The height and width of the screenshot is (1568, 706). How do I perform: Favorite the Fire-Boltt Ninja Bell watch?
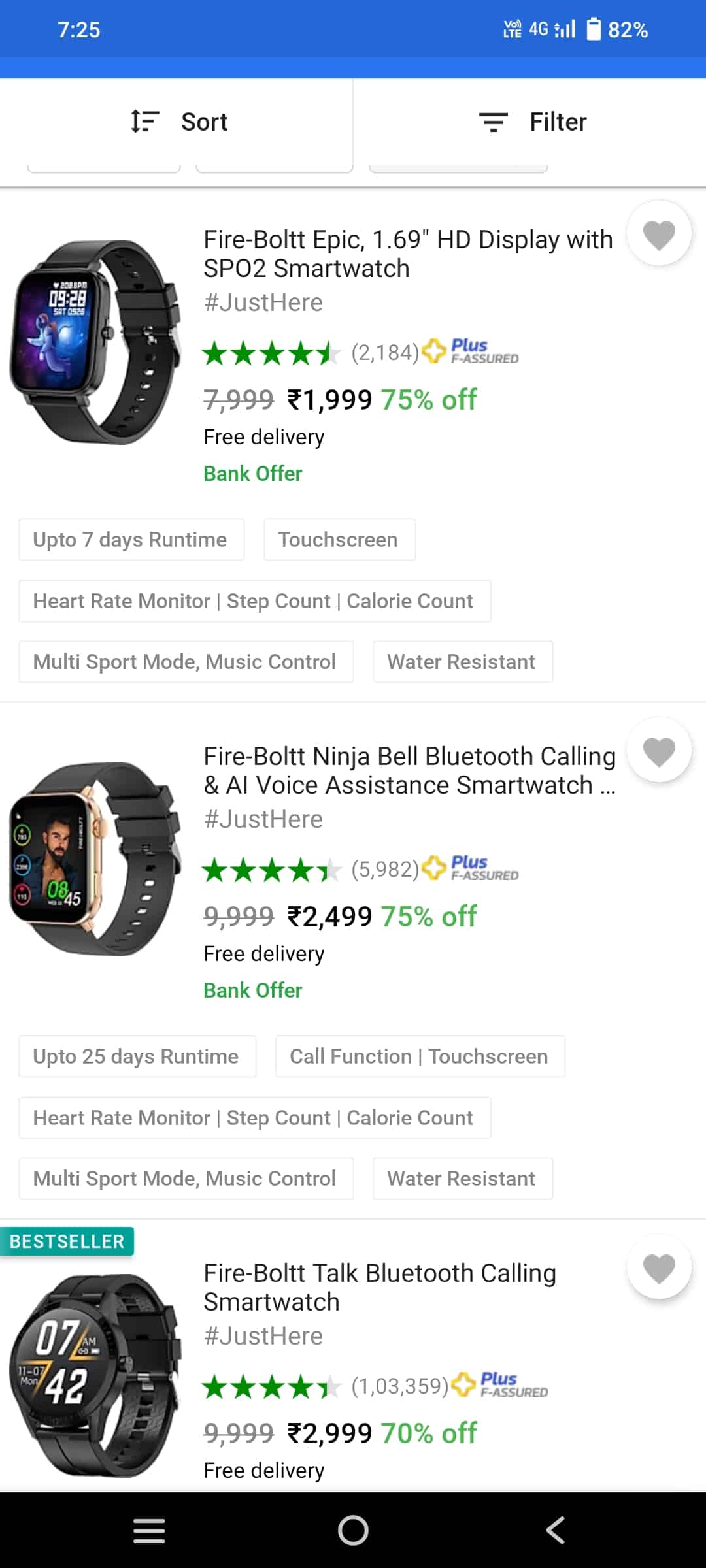click(659, 751)
